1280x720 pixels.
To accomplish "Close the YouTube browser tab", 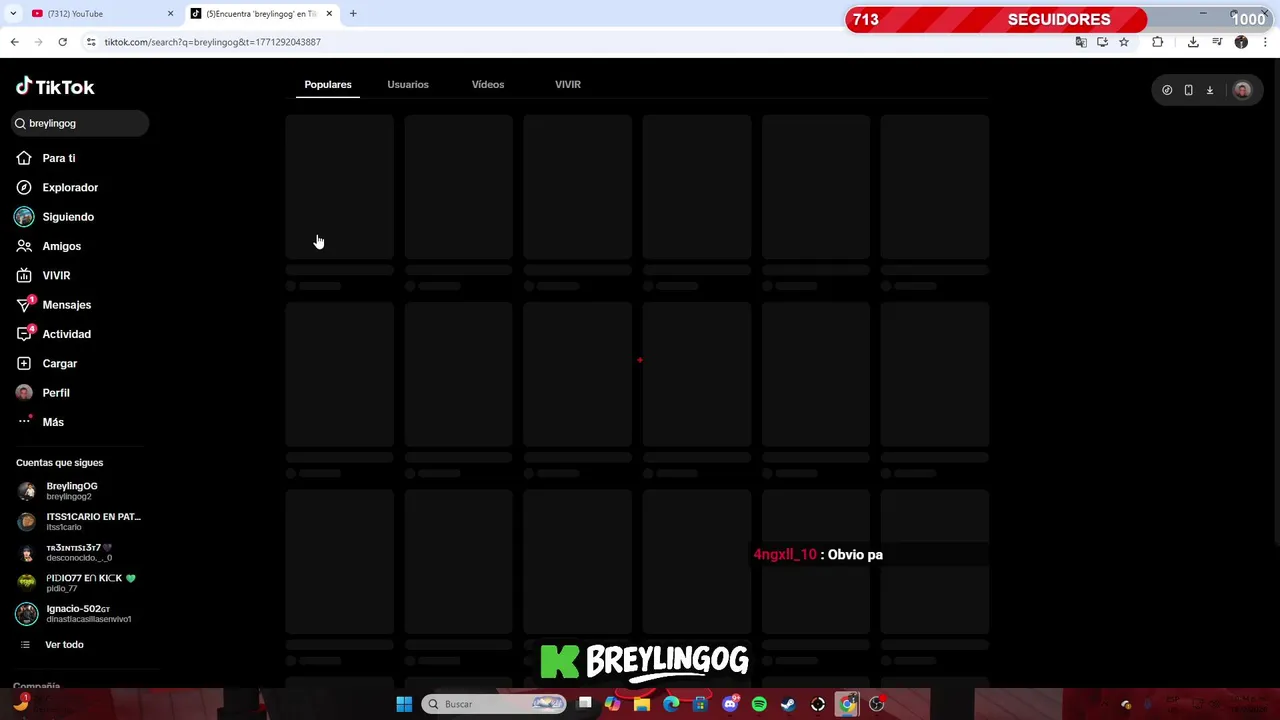I will click(170, 14).
